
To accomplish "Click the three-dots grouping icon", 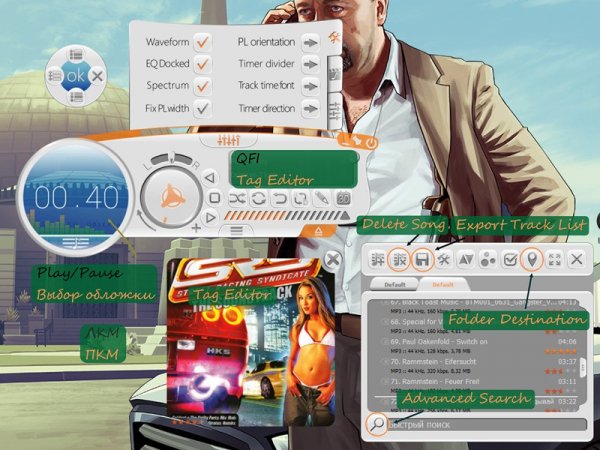I will click(488, 260).
